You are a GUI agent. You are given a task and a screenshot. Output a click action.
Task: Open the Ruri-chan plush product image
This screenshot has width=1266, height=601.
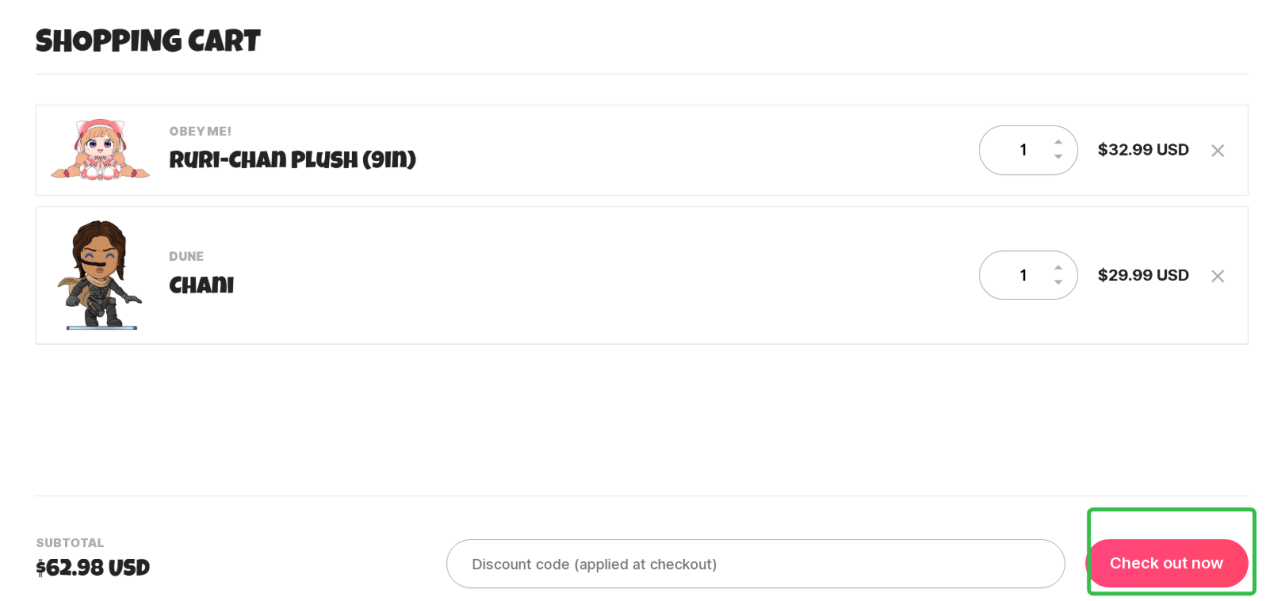coord(100,150)
